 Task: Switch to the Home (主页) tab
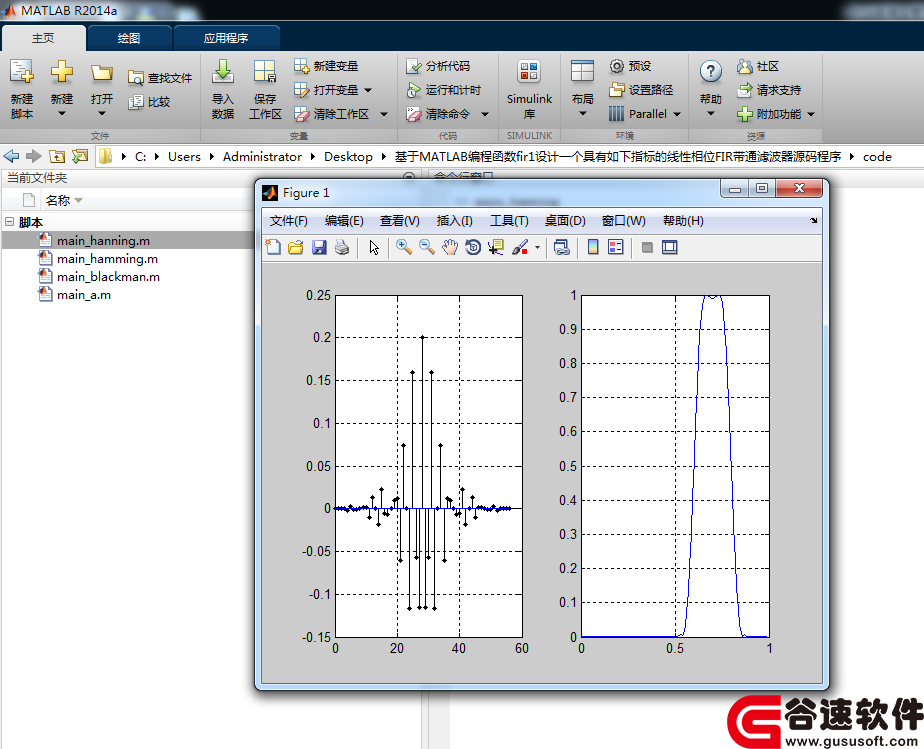tap(43, 38)
